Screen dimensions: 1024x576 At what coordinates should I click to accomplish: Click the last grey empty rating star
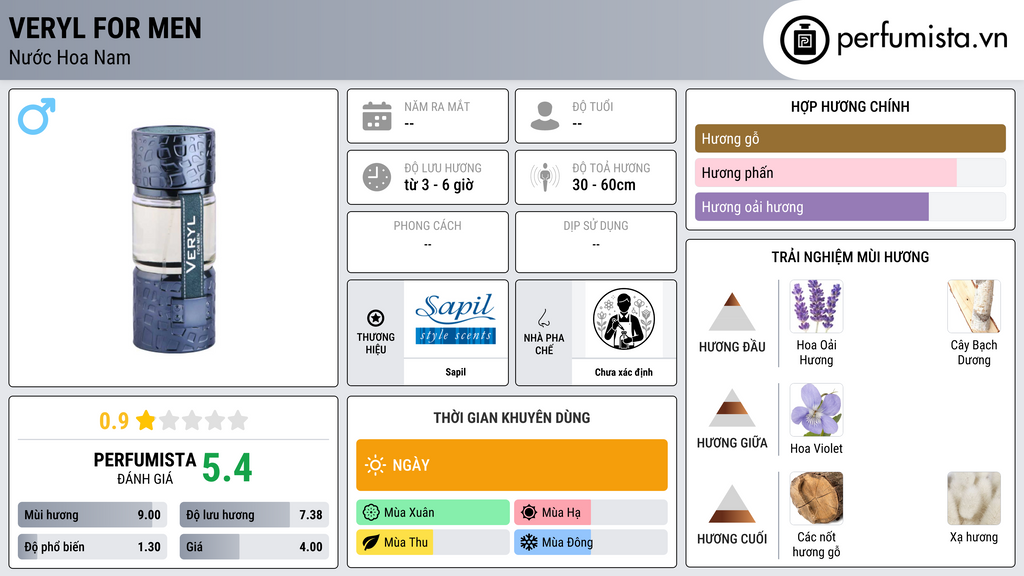pos(238,420)
